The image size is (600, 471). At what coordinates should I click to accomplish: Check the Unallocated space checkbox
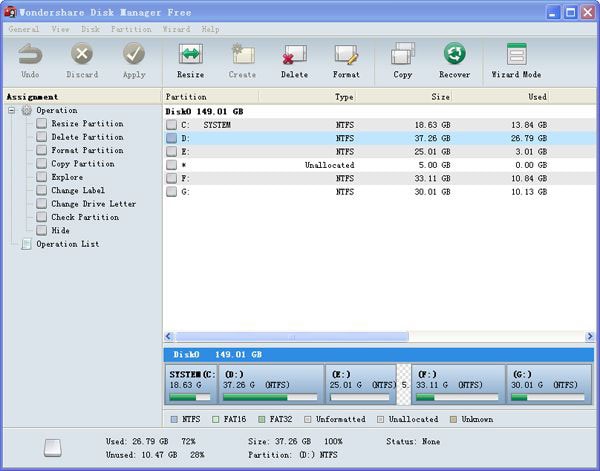(171, 165)
